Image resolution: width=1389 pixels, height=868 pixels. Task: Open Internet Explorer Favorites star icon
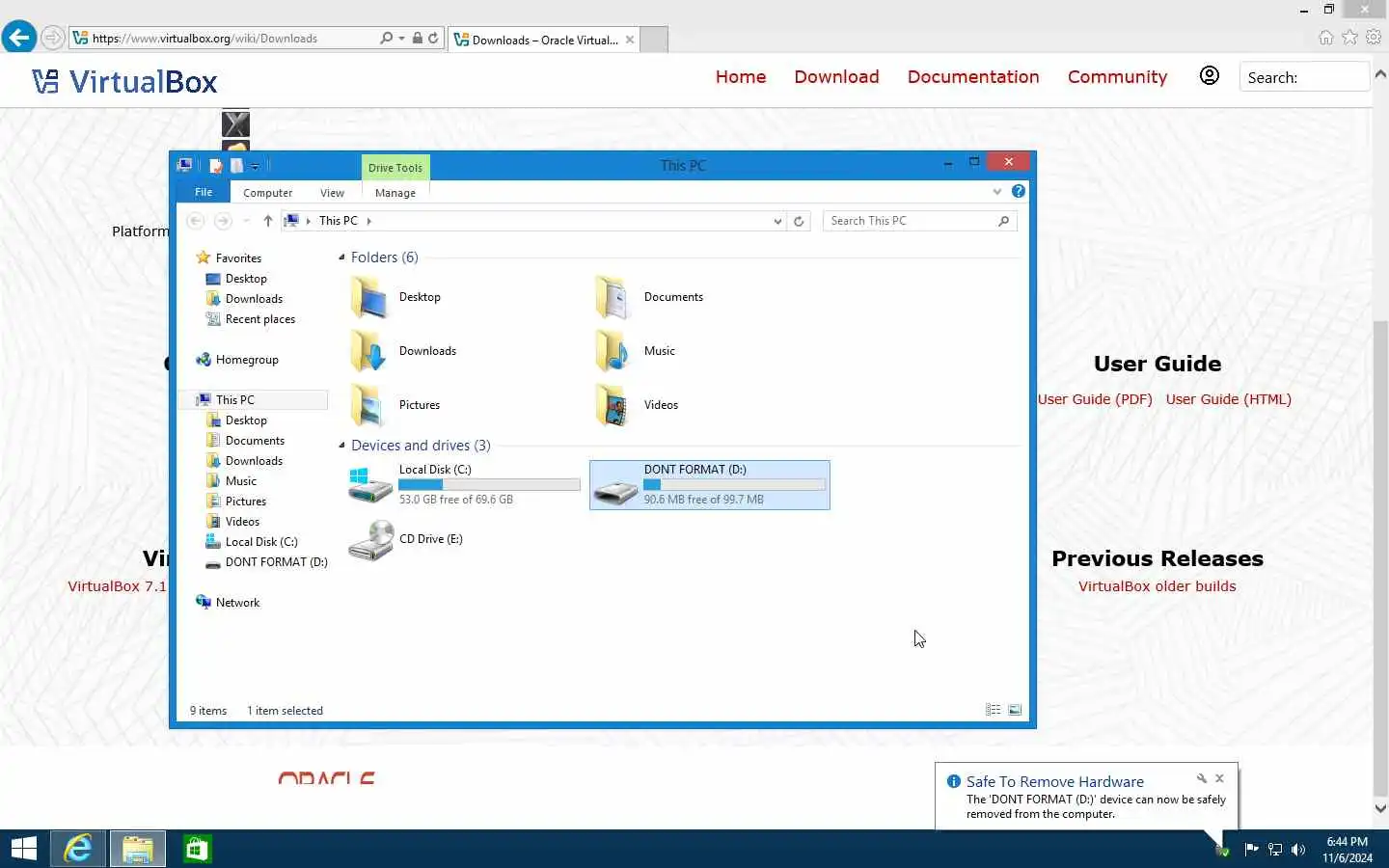tap(1350, 37)
